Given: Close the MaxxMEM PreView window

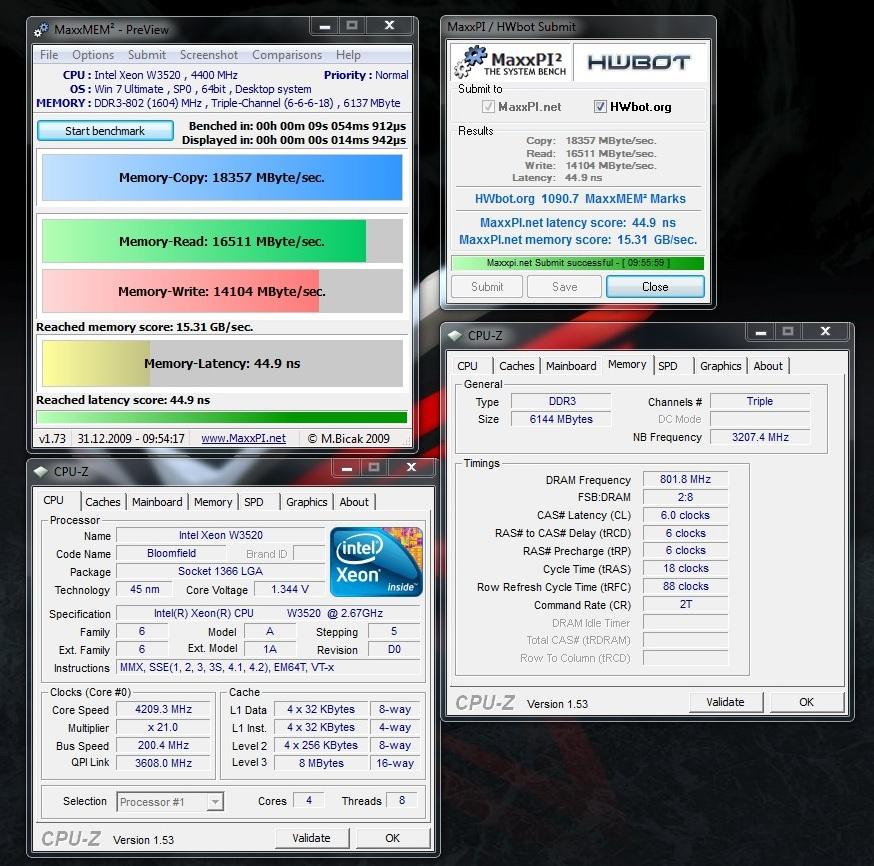Looking at the screenshot, I should [390, 26].
